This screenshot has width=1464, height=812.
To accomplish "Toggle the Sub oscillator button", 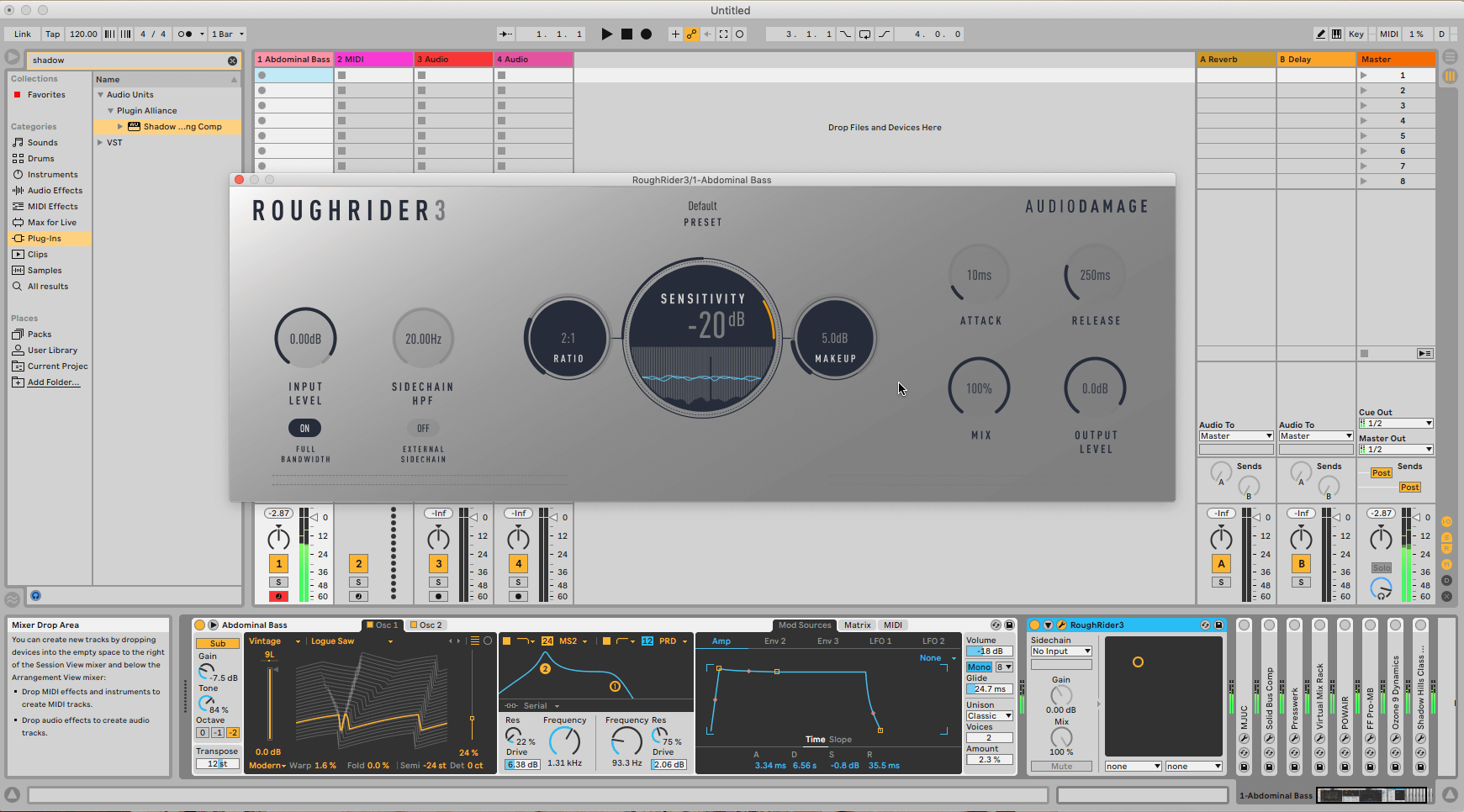I will [218, 644].
